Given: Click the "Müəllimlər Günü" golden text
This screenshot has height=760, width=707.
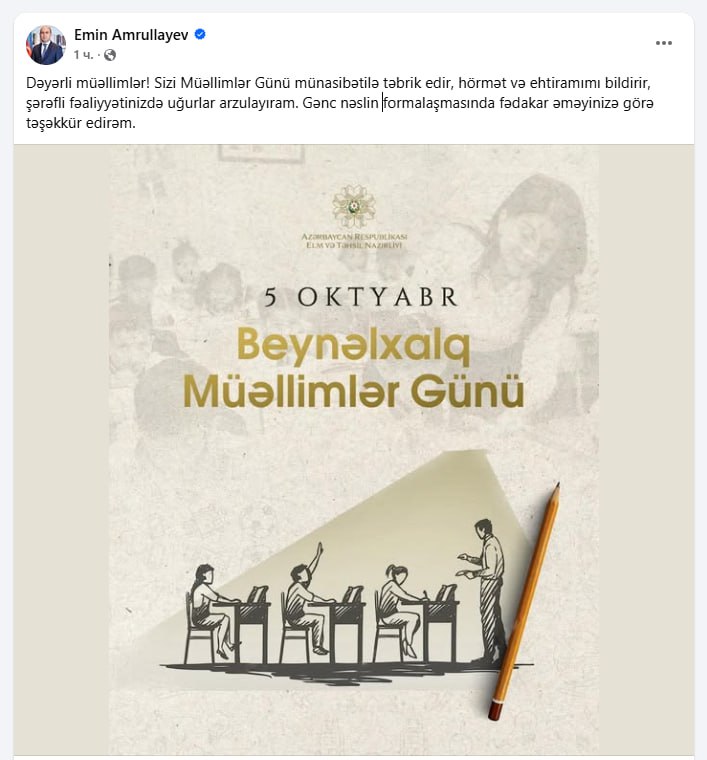Looking at the screenshot, I should pyautogui.click(x=354, y=391).
